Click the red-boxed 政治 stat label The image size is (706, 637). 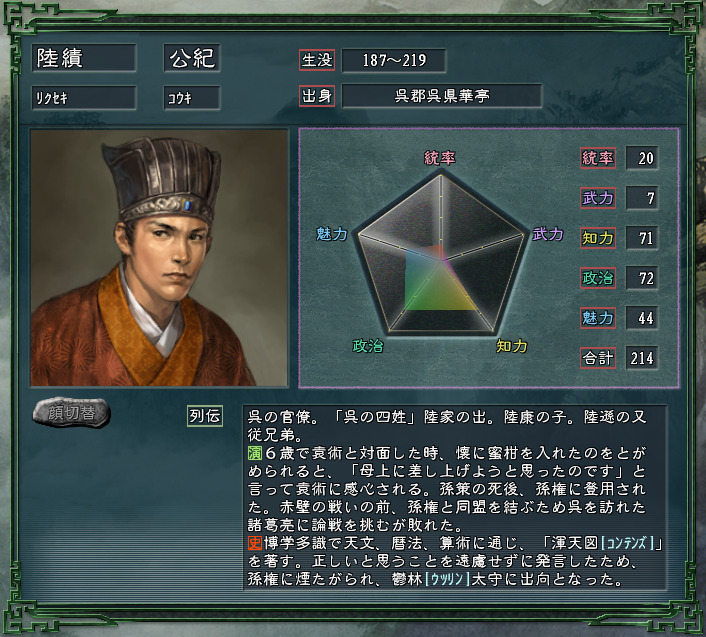(x=598, y=278)
